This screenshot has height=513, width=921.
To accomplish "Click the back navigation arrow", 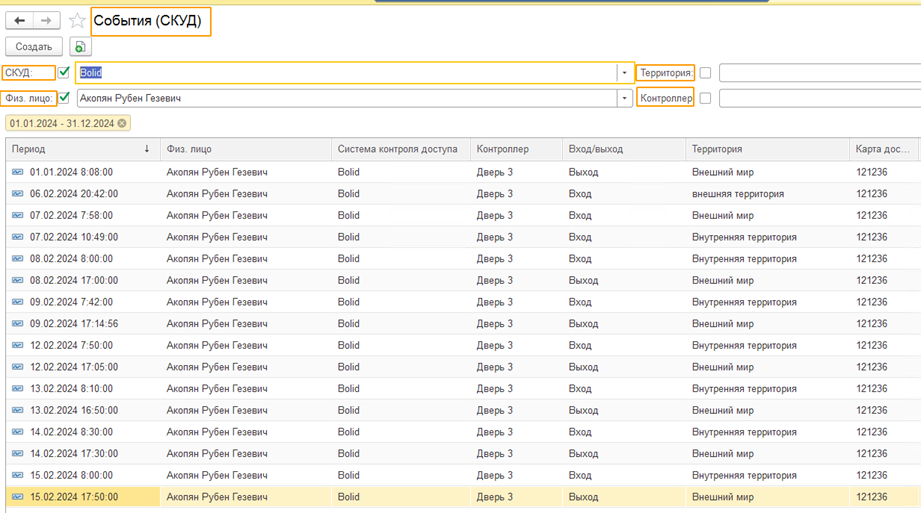I will coord(20,21).
